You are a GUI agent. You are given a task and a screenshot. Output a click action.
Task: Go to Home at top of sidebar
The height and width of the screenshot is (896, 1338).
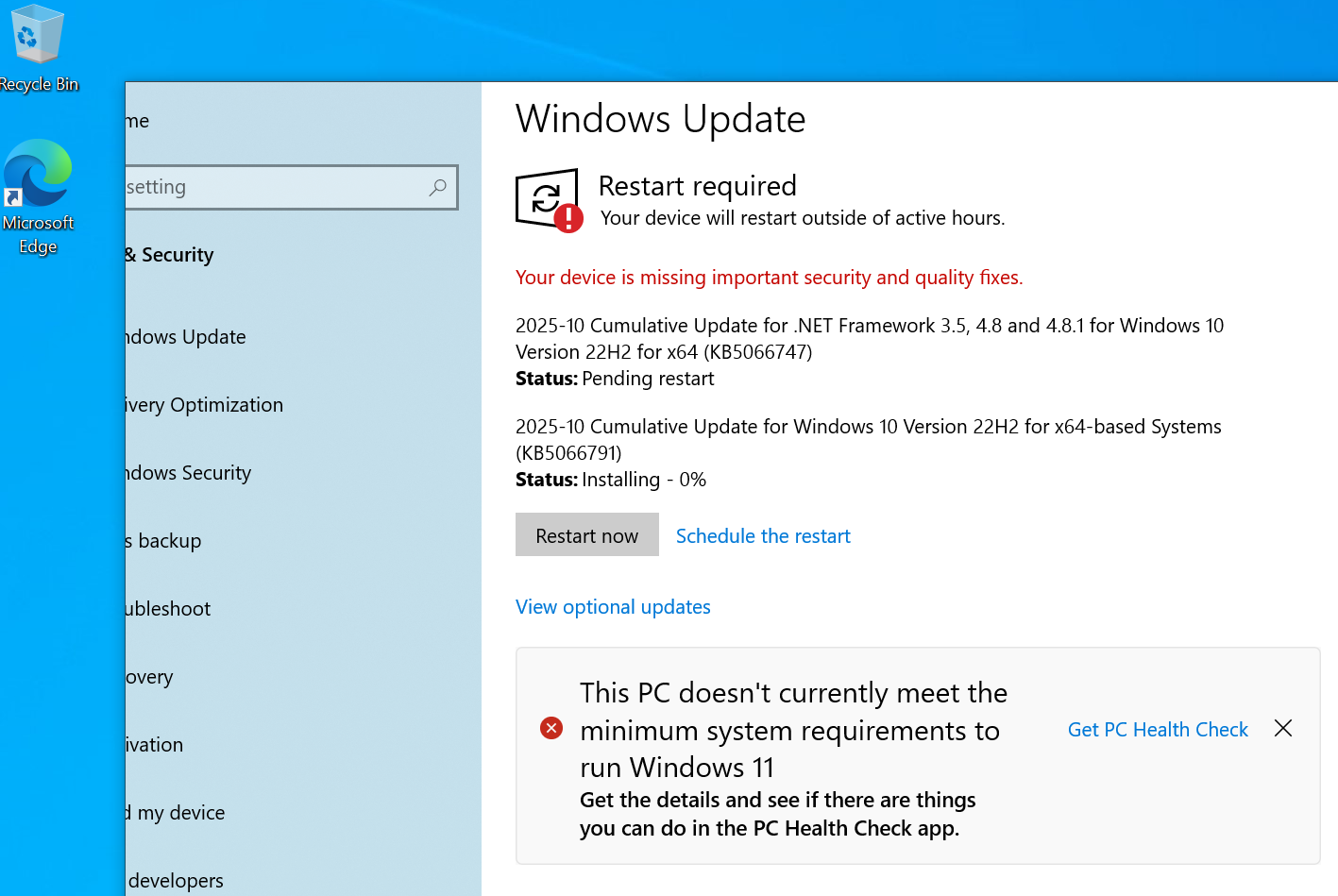139,121
